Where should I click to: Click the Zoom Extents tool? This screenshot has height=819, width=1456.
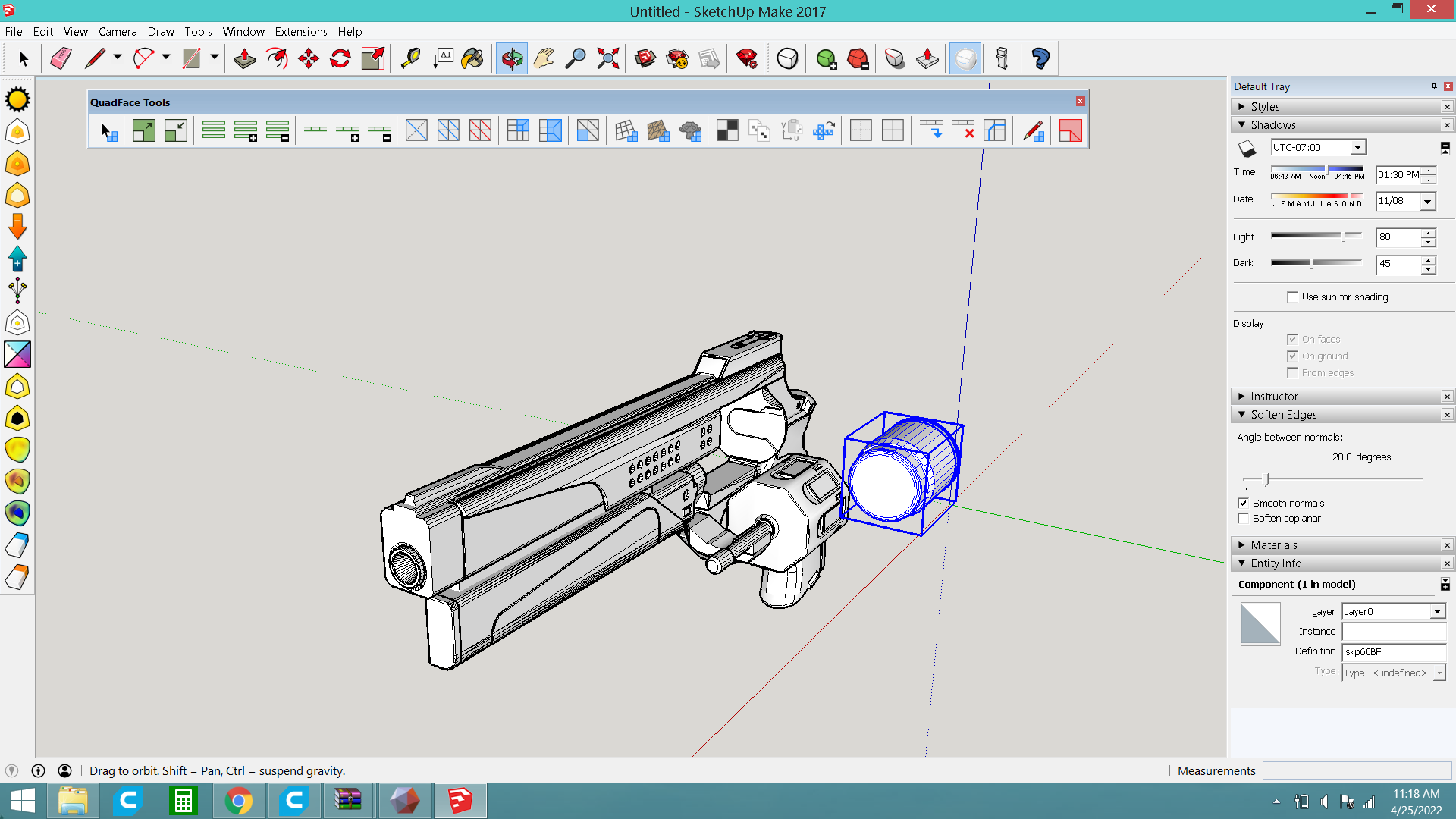[607, 58]
